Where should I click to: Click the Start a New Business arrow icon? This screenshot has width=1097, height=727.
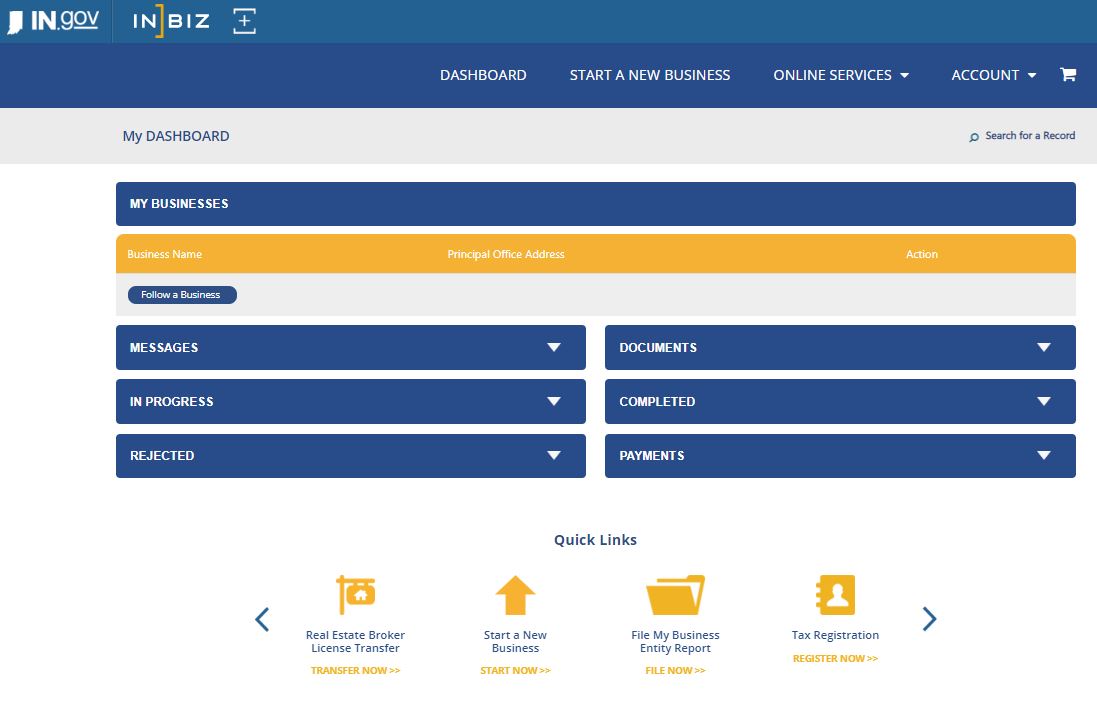pos(515,595)
